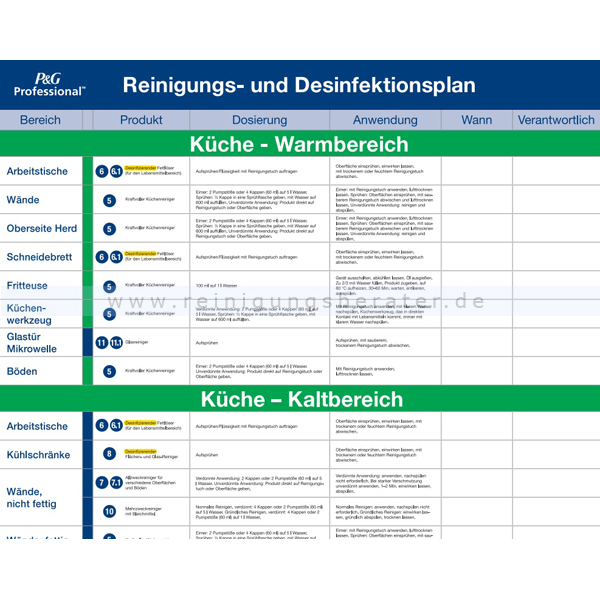Click the Bereich column header
The width and height of the screenshot is (600, 600).
point(41,120)
